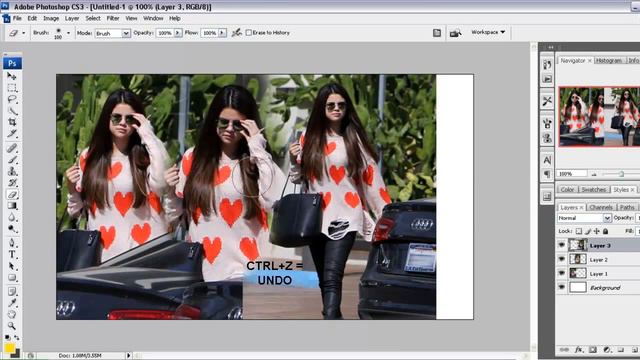Image resolution: width=640 pixels, height=360 pixels.
Task: Select the Lasso tool
Action: tap(12, 99)
